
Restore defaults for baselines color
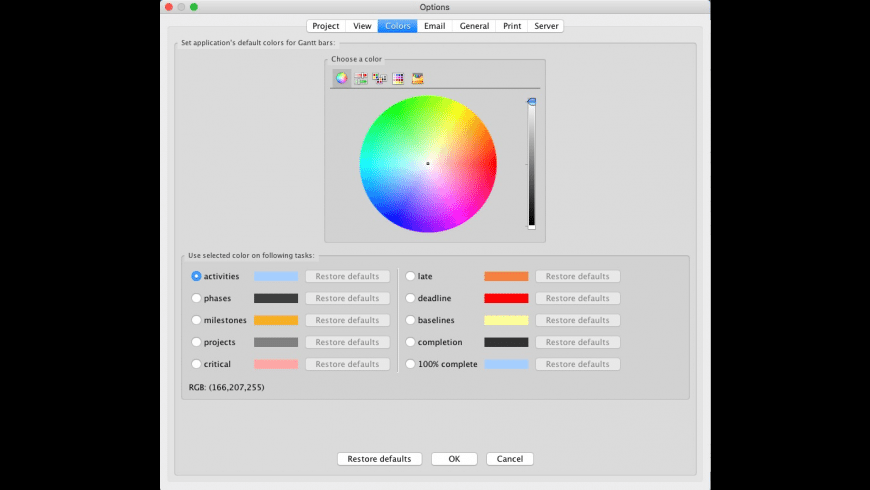[578, 320]
